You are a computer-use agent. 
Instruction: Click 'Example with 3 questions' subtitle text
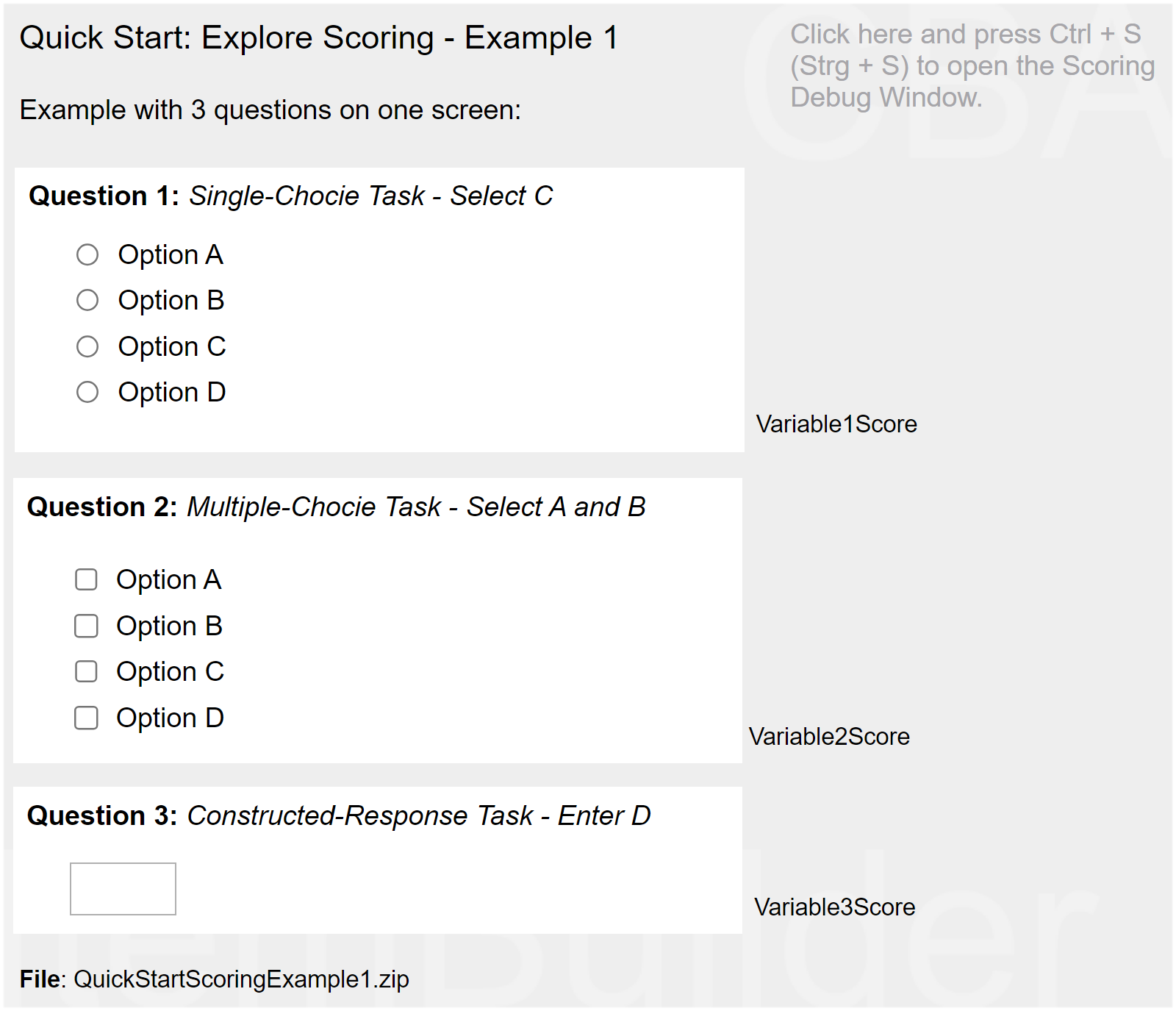270,110
